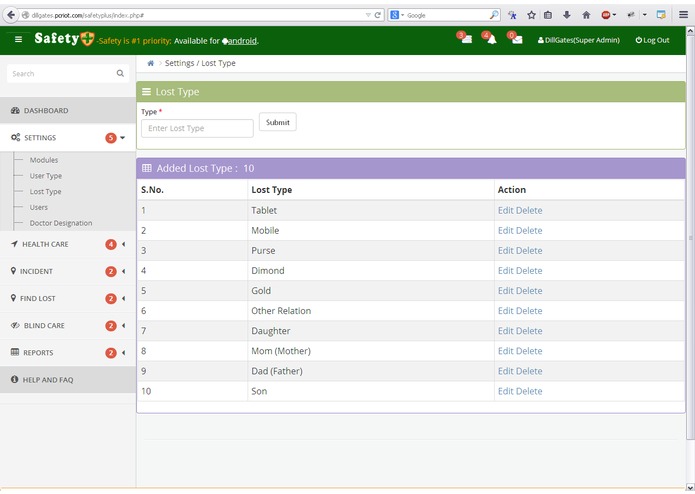The image size is (695, 494).
Task: Collapse the Settings menu caret
Action: (x=123, y=138)
